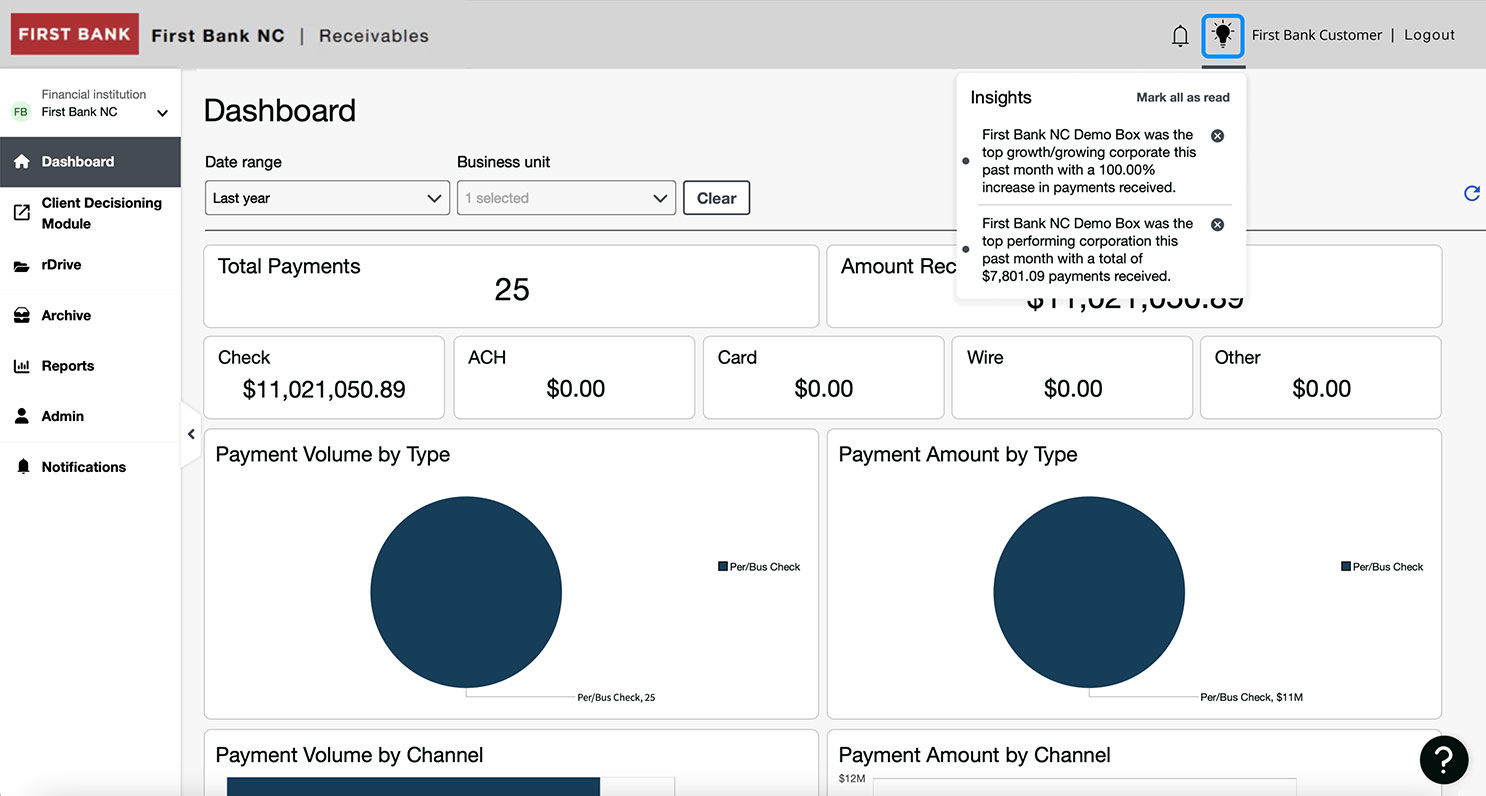The height and width of the screenshot is (796, 1486).
Task: Click the FB institution avatar badge
Action: (21, 112)
